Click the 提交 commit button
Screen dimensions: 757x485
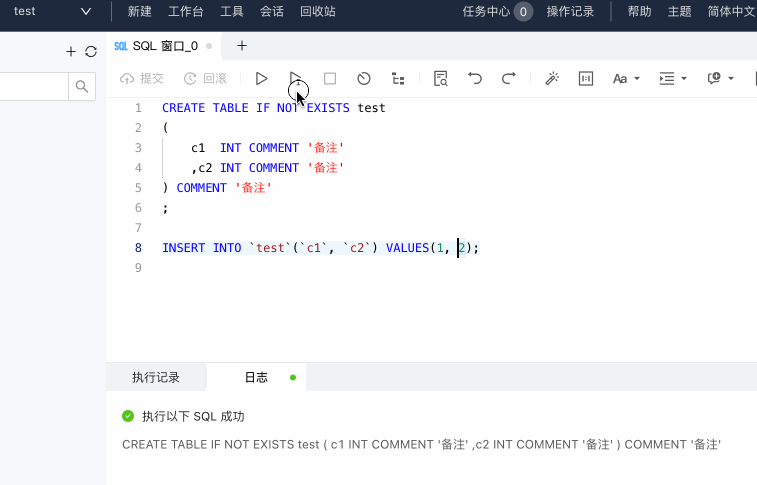pyautogui.click(x=142, y=78)
